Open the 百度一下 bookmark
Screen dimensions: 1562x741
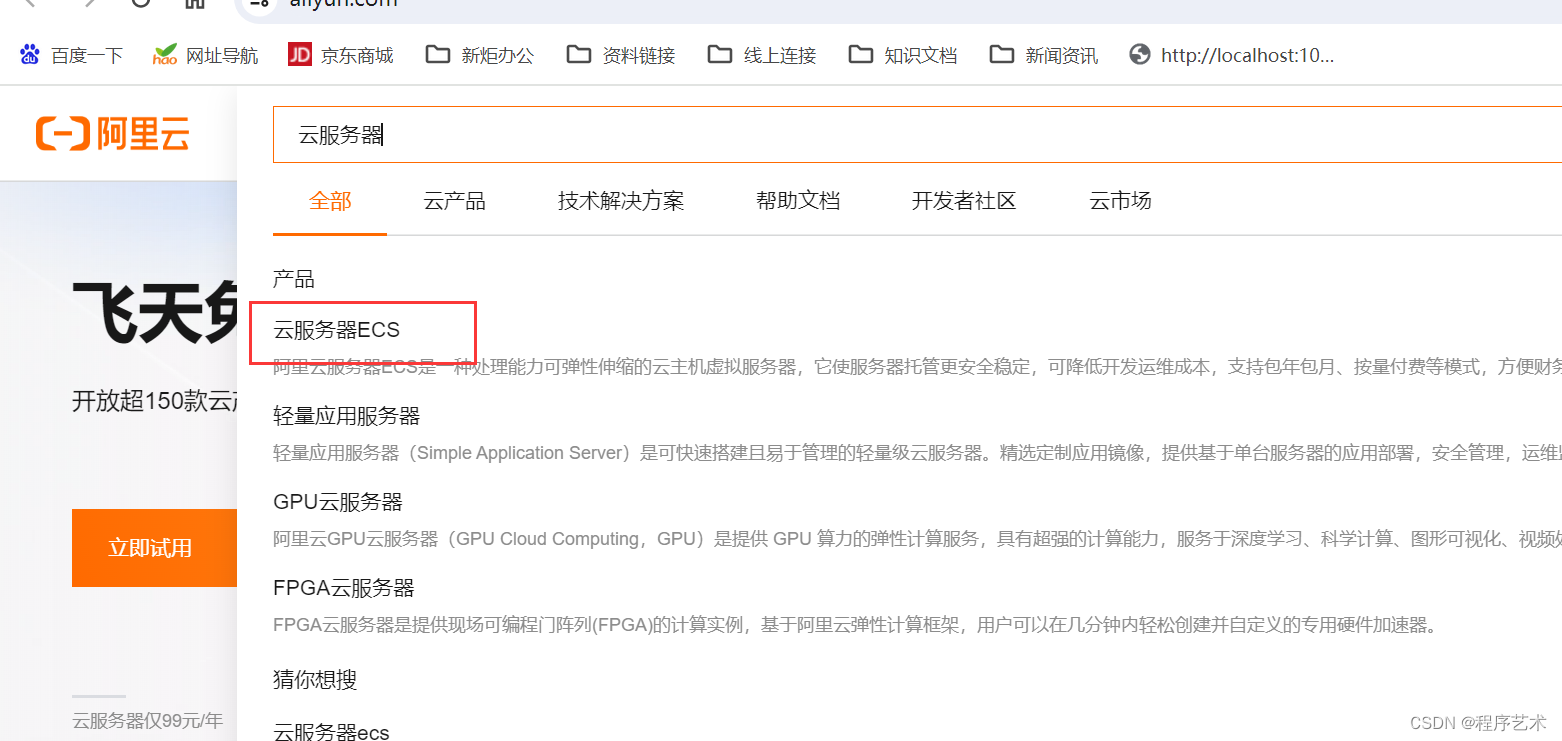click(x=71, y=55)
